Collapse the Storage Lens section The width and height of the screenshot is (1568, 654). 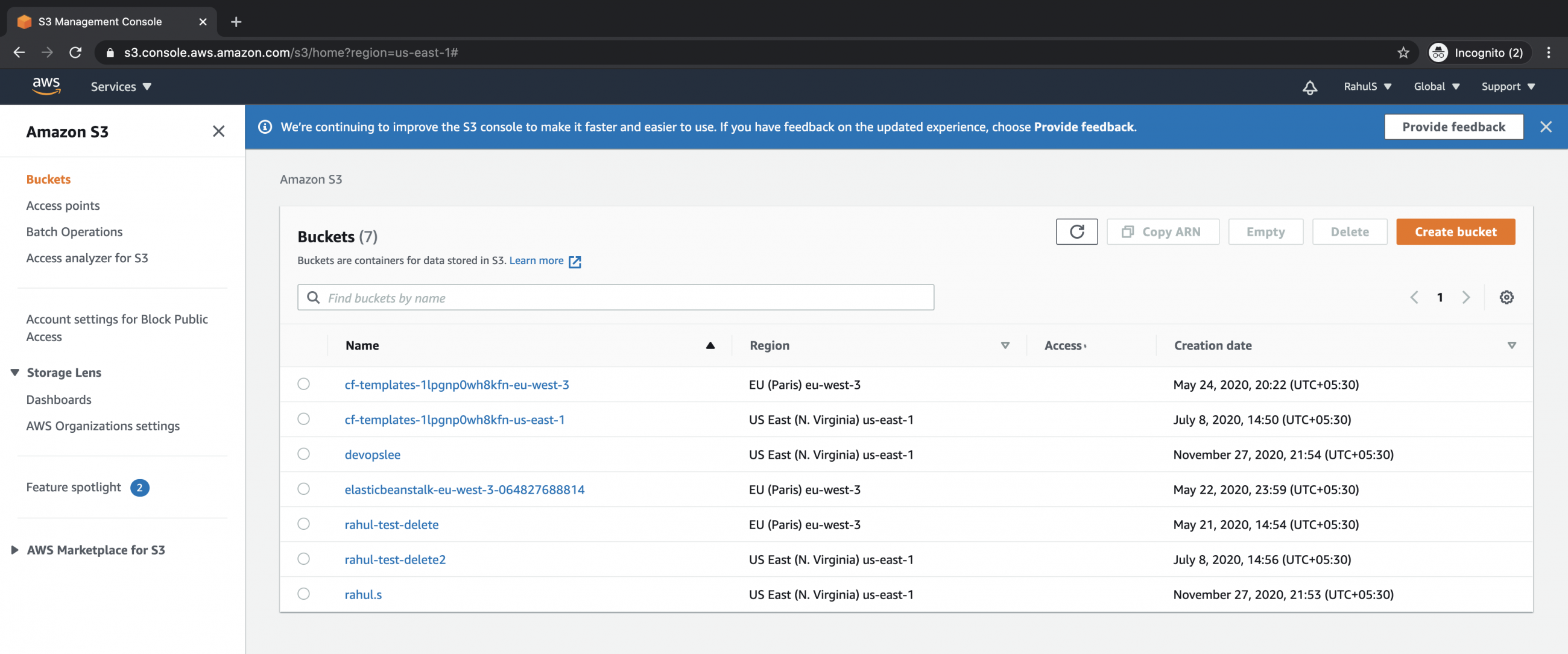tap(14, 373)
